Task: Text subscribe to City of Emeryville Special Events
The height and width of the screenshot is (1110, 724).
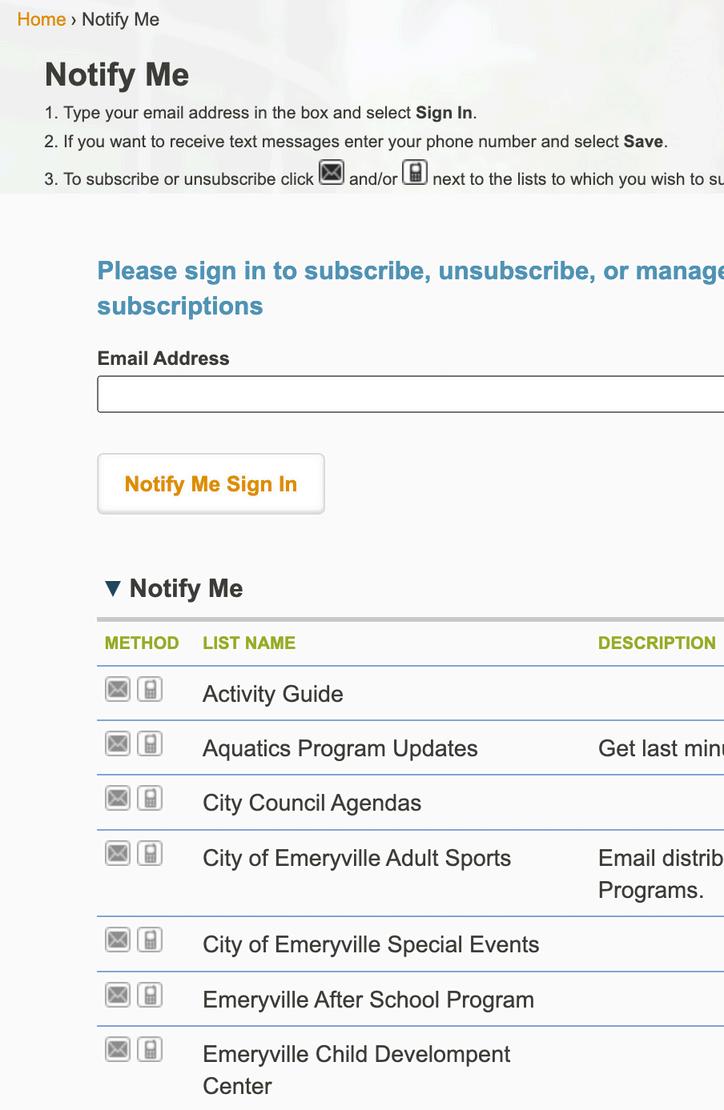Action: click(x=150, y=940)
